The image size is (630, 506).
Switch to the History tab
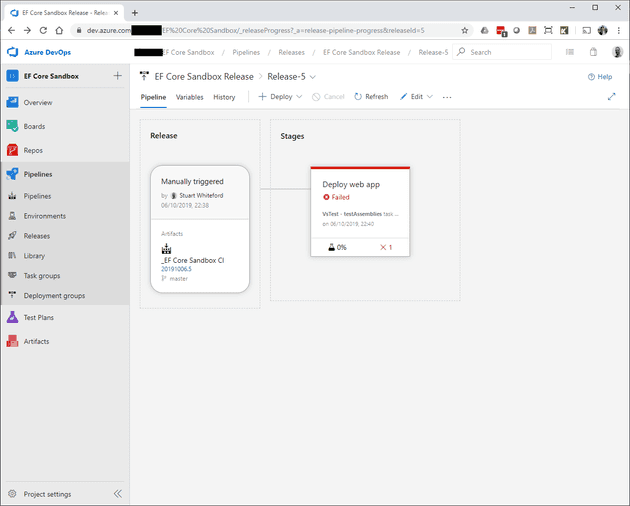coord(224,97)
